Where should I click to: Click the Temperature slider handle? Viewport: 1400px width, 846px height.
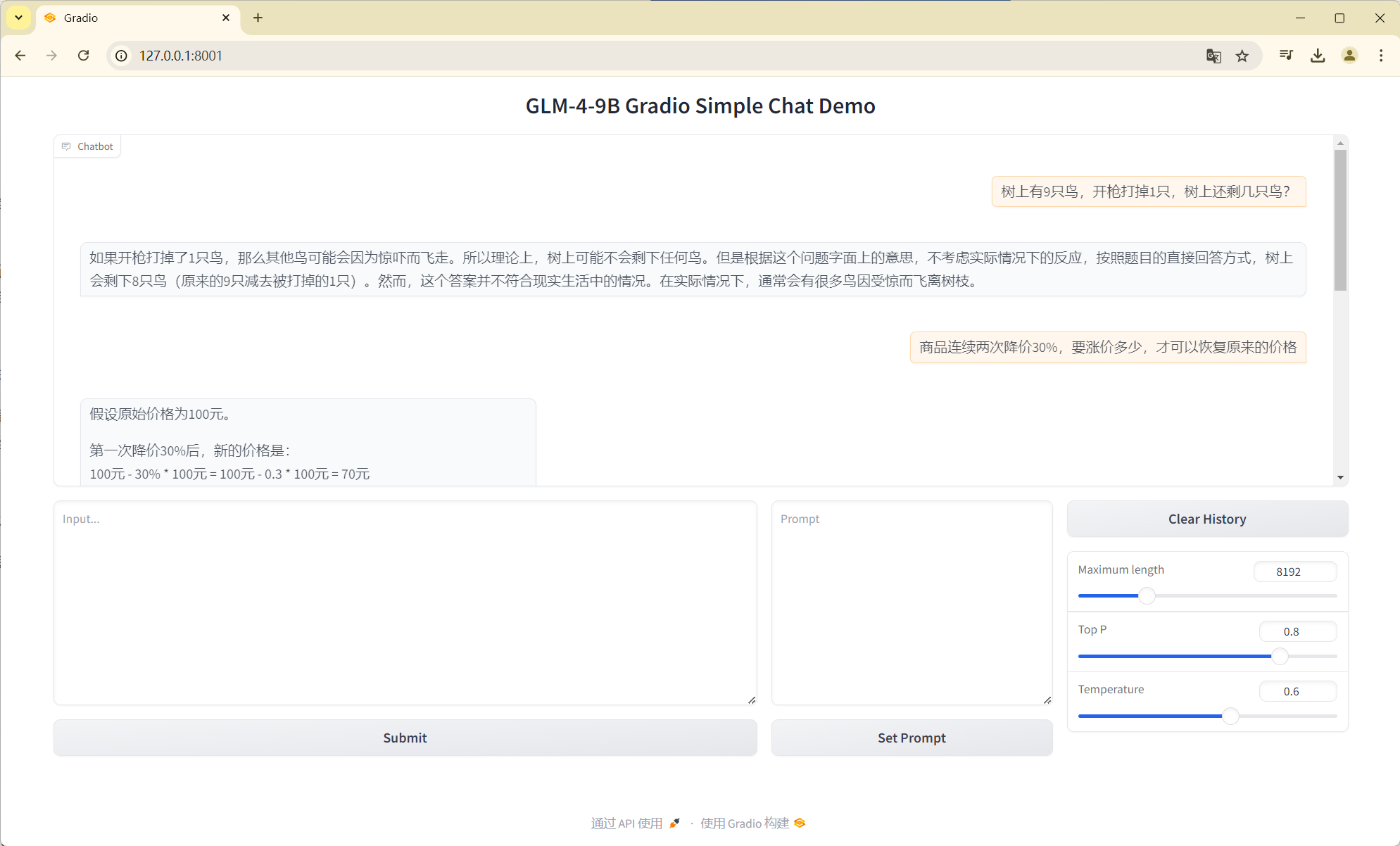(x=1229, y=716)
